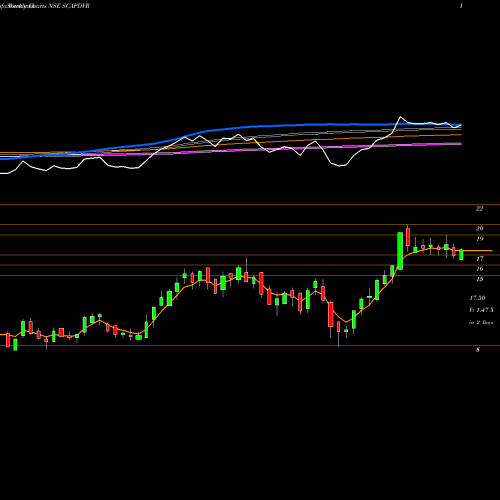500x500 pixels.
Task: Click the red candle at the chart's highest peak
Action: pos(408,237)
